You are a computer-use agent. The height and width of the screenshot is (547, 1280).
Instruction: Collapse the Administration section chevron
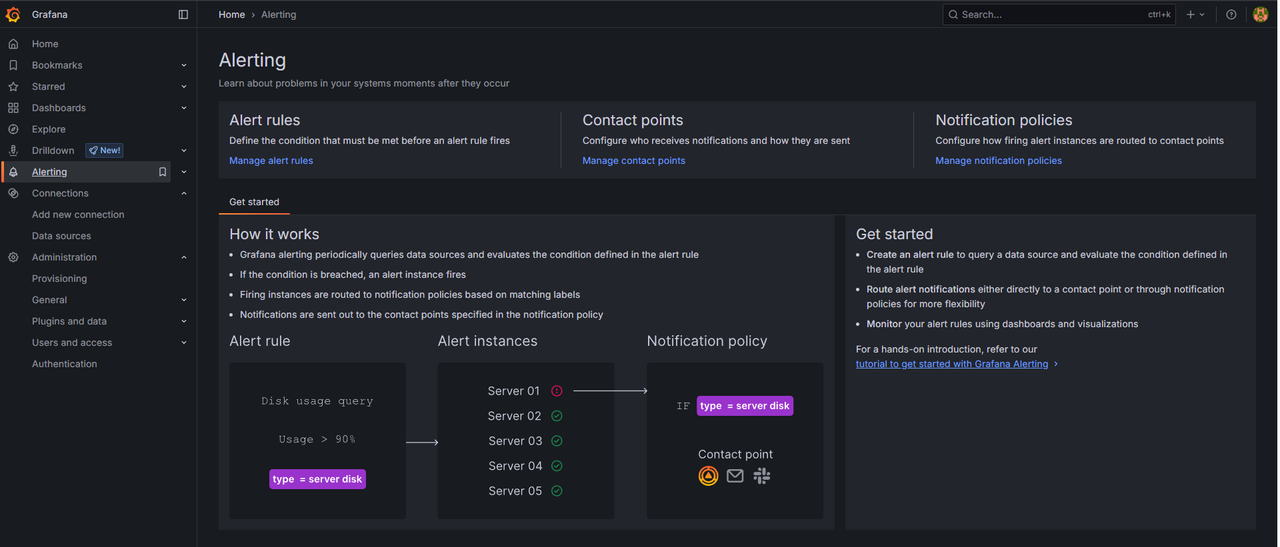(x=184, y=257)
